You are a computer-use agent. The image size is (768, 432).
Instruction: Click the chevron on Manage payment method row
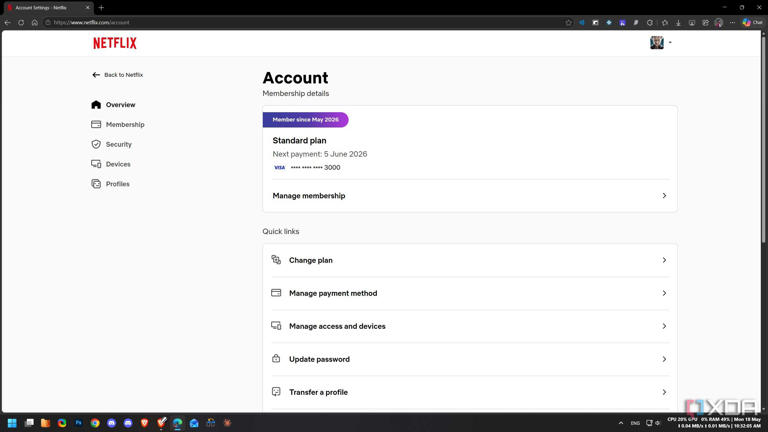coord(664,293)
